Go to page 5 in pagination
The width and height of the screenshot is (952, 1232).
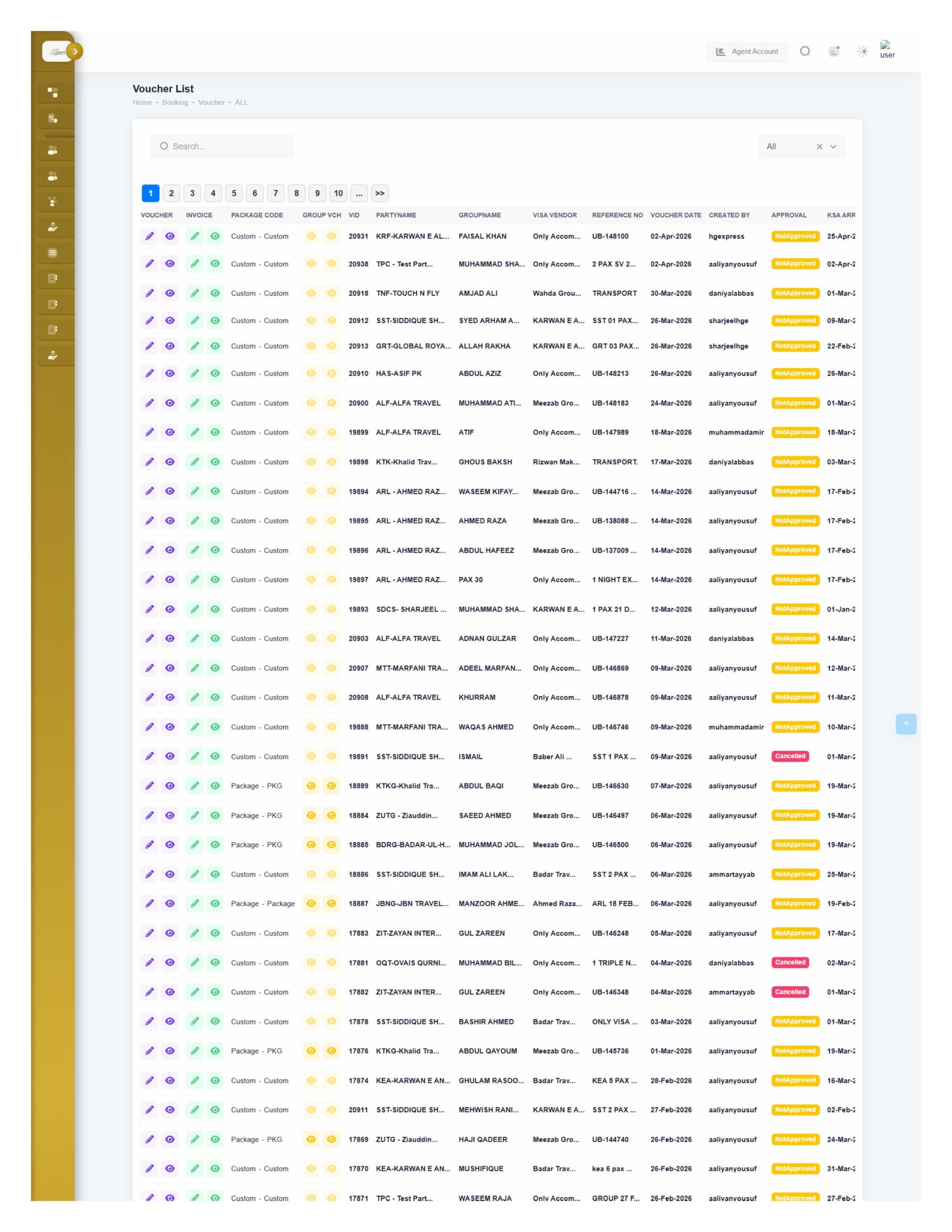(x=233, y=193)
